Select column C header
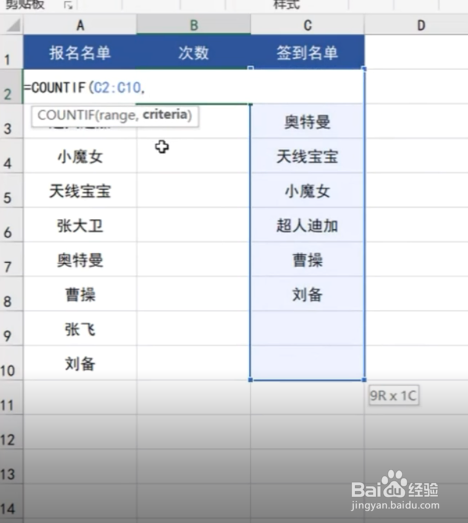Viewport: 468px width, 523px height. (x=307, y=25)
